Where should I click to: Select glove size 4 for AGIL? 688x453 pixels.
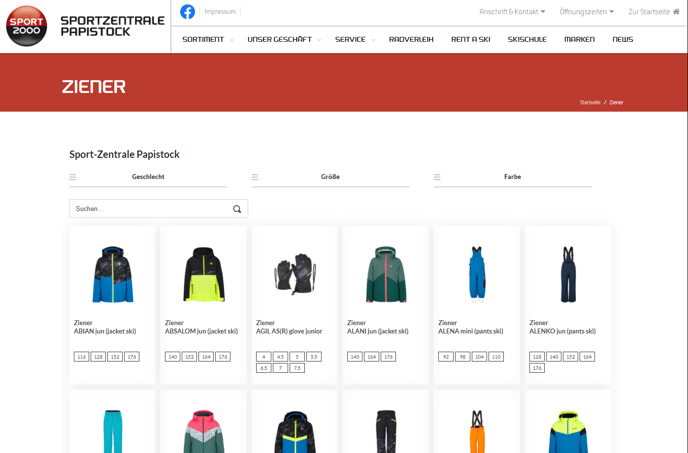264,357
